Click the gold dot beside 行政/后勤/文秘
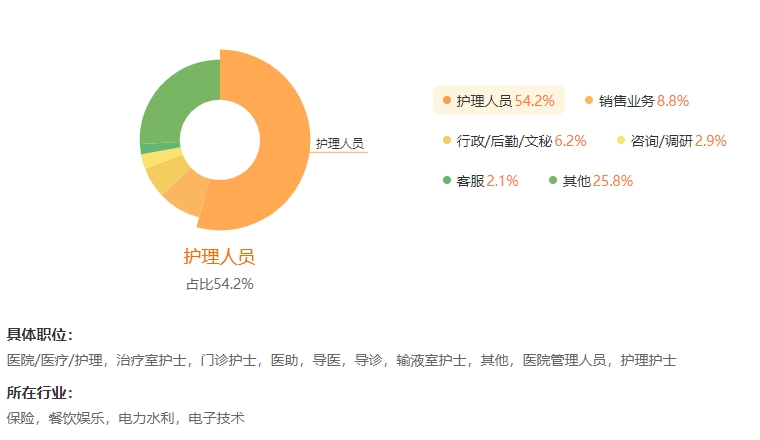The height and width of the screenshot is (440, 760). pyautogui.click(x=447, y=141)
